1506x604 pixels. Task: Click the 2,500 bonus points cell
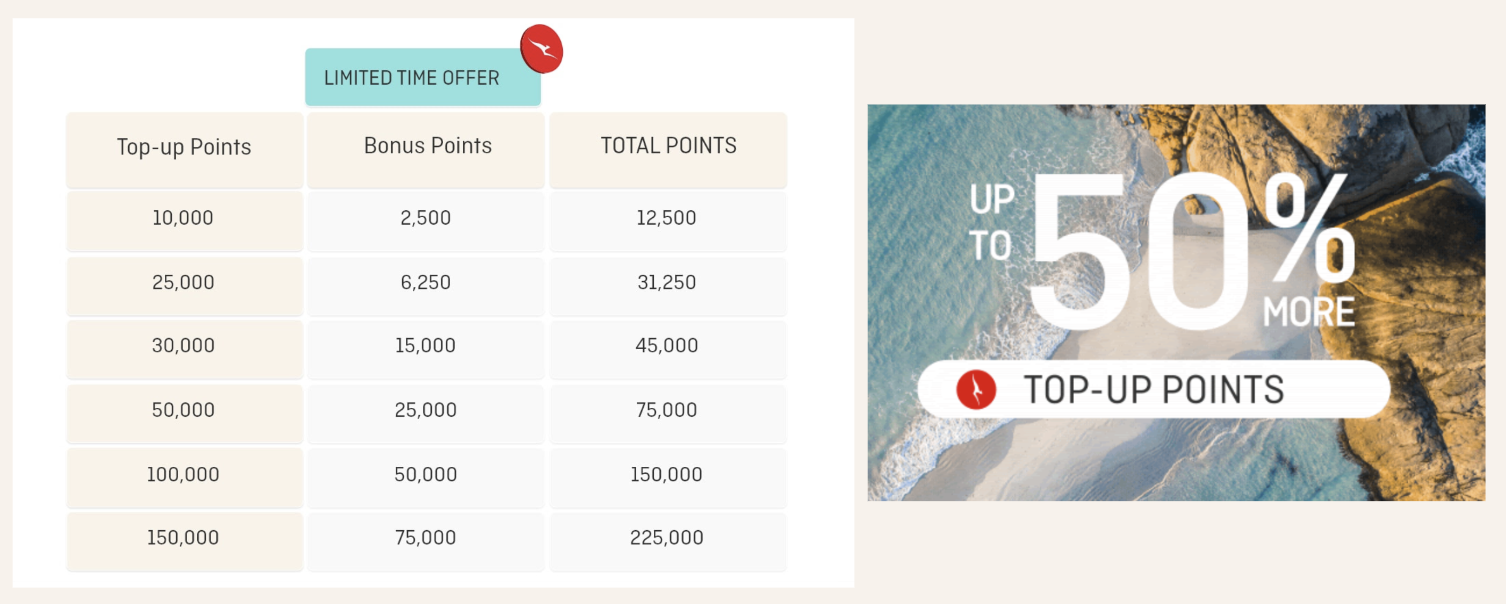[x=427, y=219]
